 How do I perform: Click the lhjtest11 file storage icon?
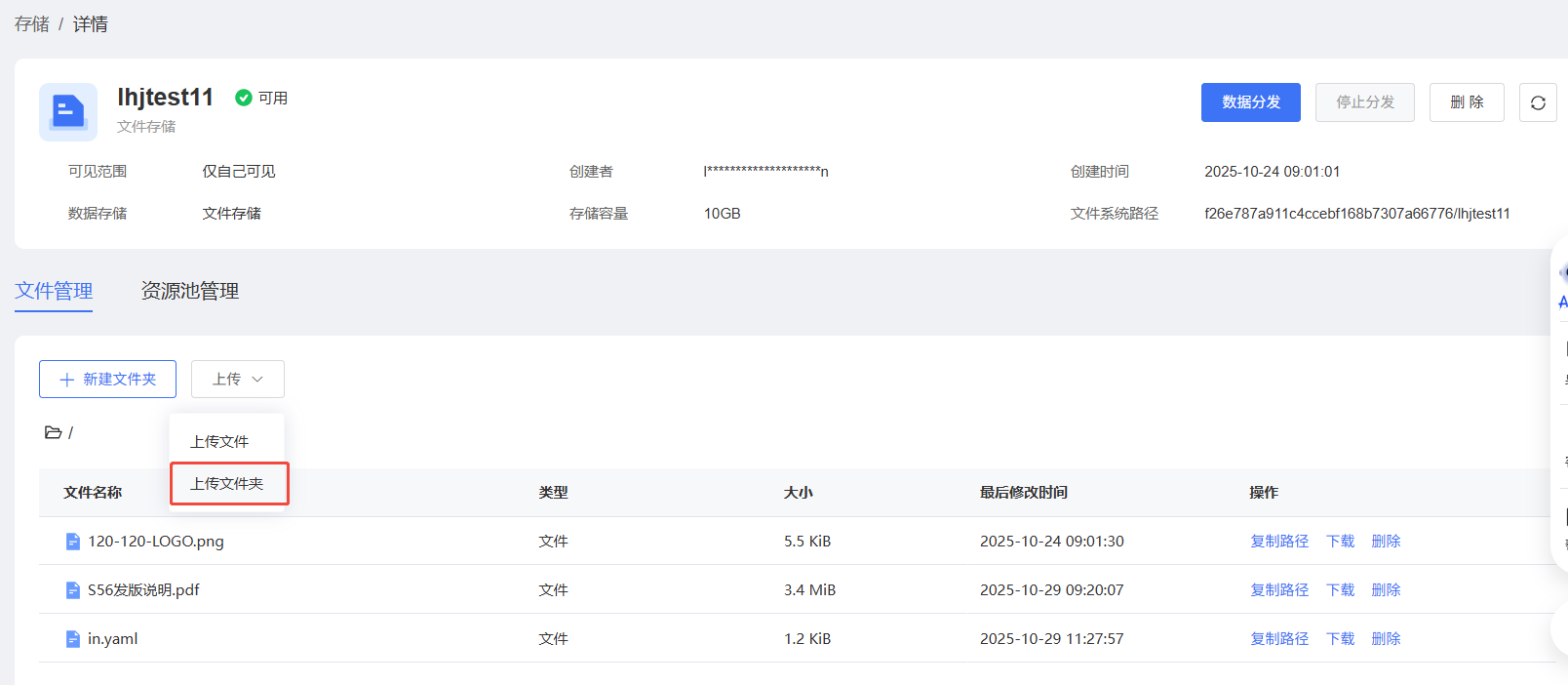(68, 111)
